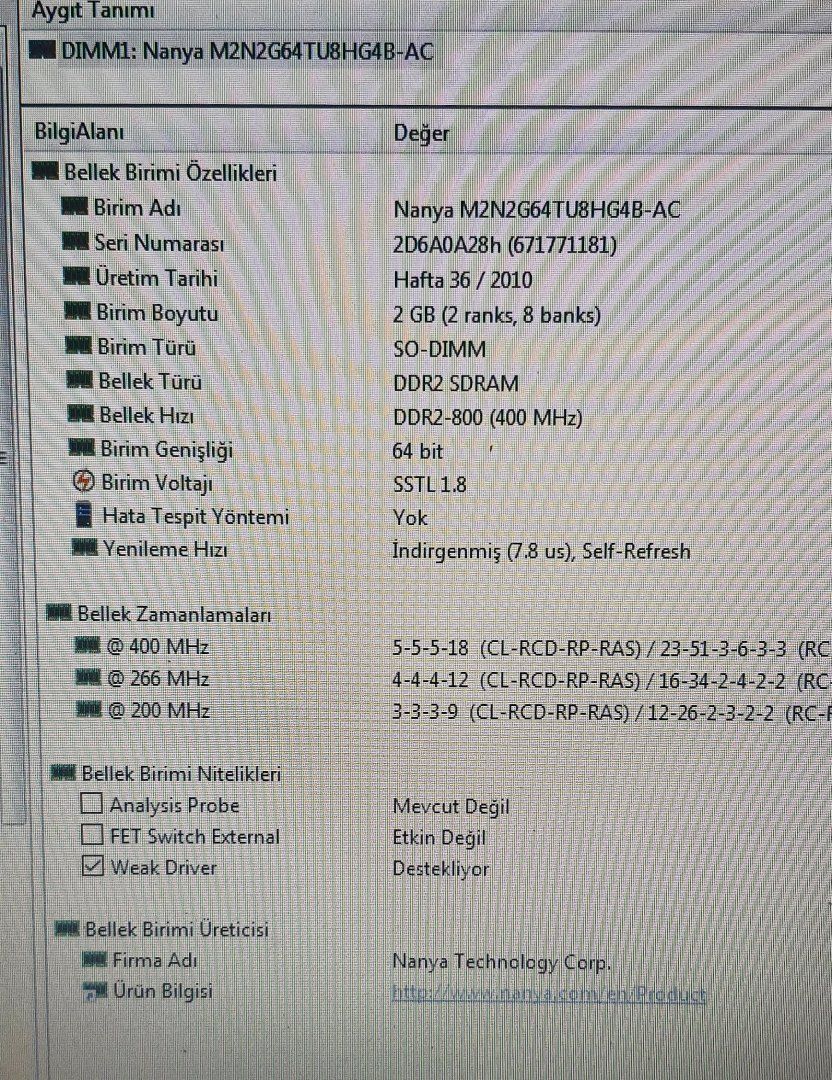832x1080 pixels.
Task: Select the DDR2 SDRAM value
Action: (x=455, y=383)
